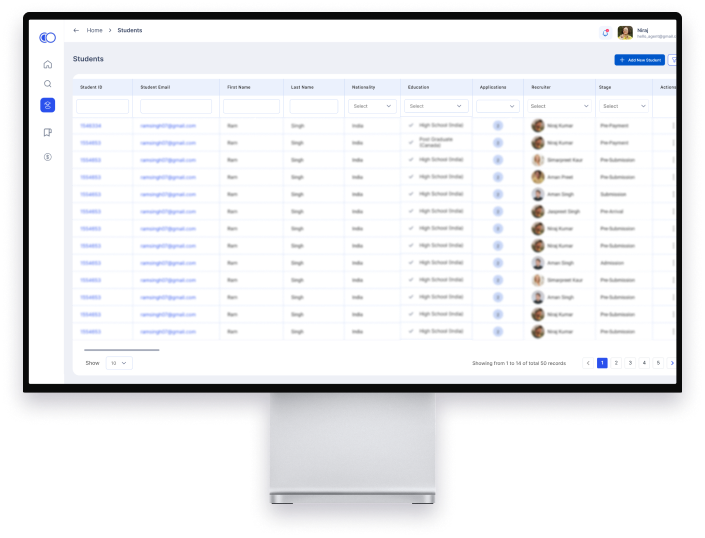Screen dimensions: 705x538
Task: Select the highlighted Students sidebar icon
Action: [47, 105]
